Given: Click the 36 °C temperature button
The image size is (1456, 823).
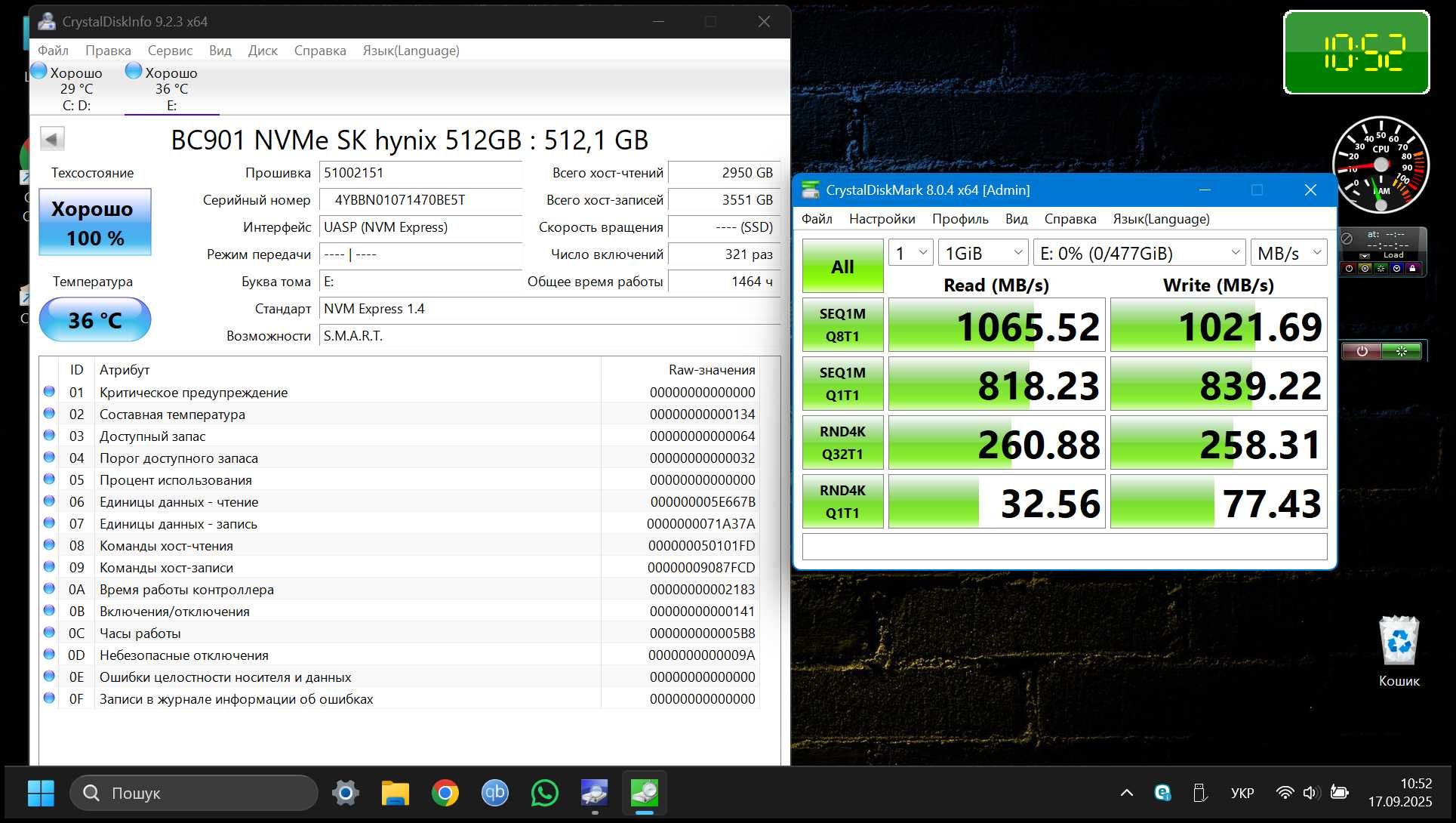Looking at the screenshot, I should click(x=95, y=319).
